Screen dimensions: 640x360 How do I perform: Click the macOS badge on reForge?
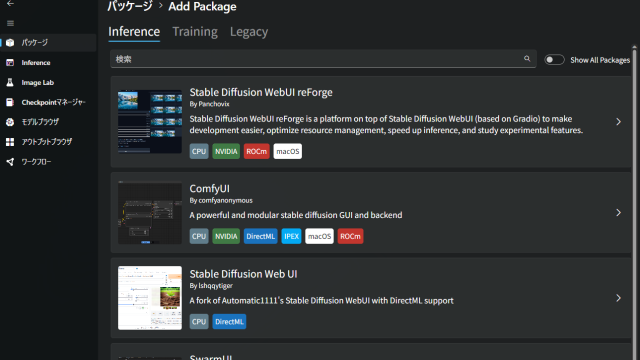(x=288, y=151)
